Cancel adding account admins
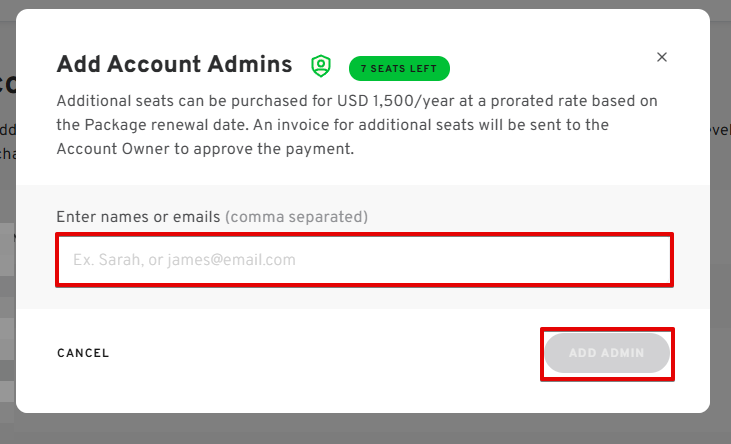Image resolution: width=731 pixels, height=444 pixels. coord(83,353)
